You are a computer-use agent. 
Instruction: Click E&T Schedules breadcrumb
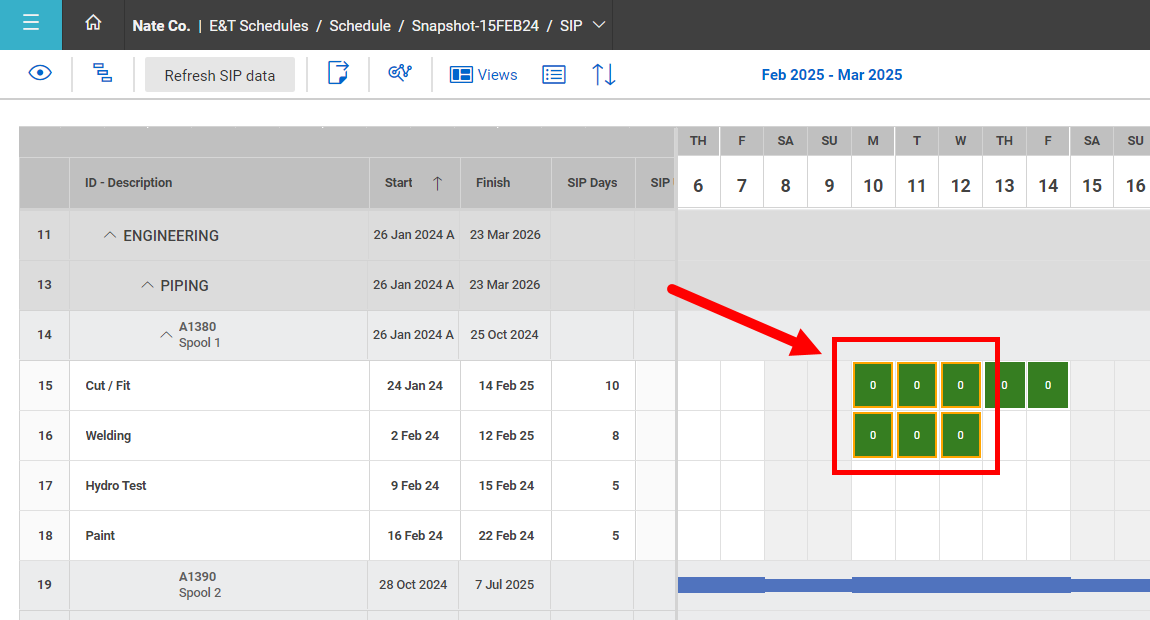(x=259, y=26)
